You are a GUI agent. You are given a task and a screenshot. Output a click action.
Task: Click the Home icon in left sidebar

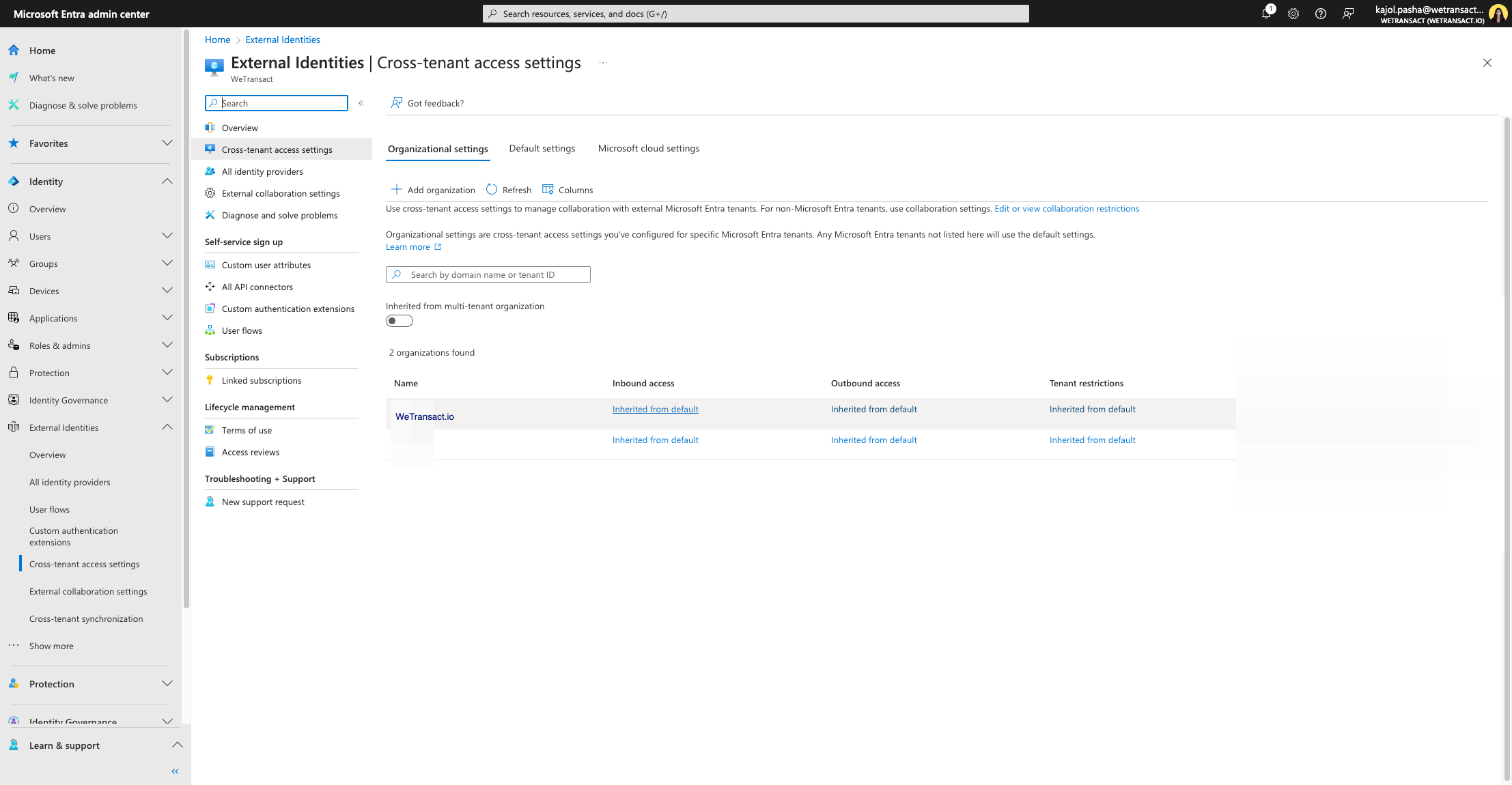(x=14, y=51)
